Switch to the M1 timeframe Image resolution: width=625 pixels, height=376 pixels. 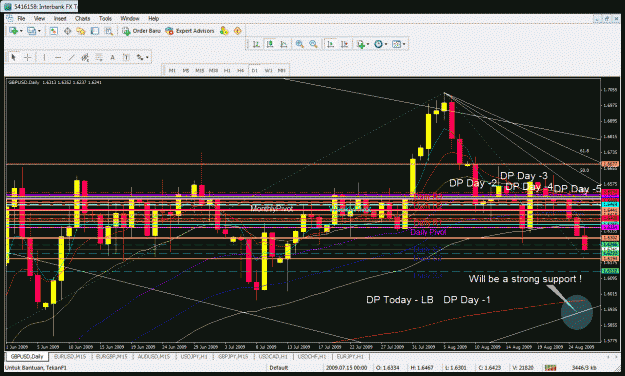[x=172, y=70]
